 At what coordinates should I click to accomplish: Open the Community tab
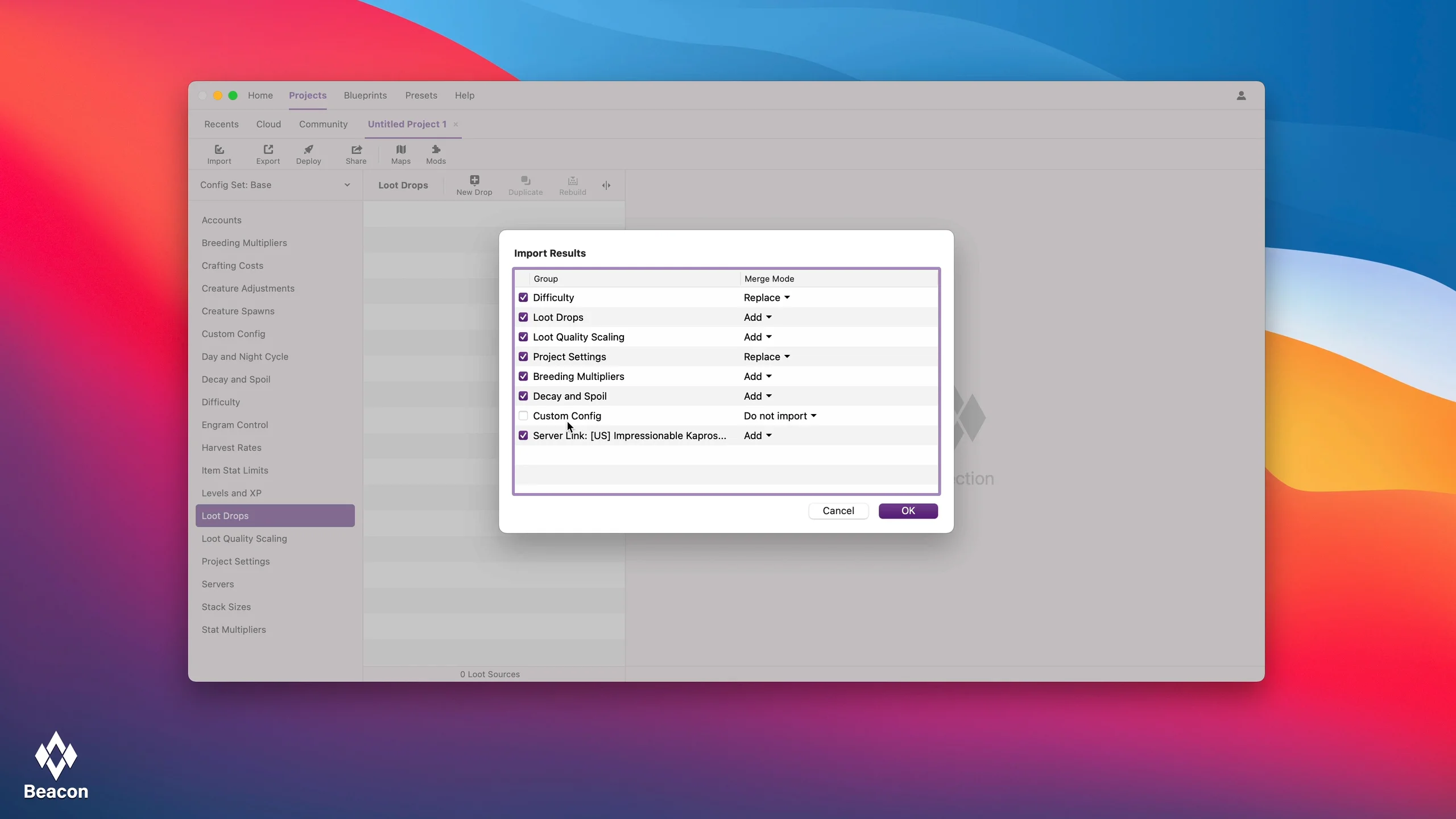[x=323, y=124]
